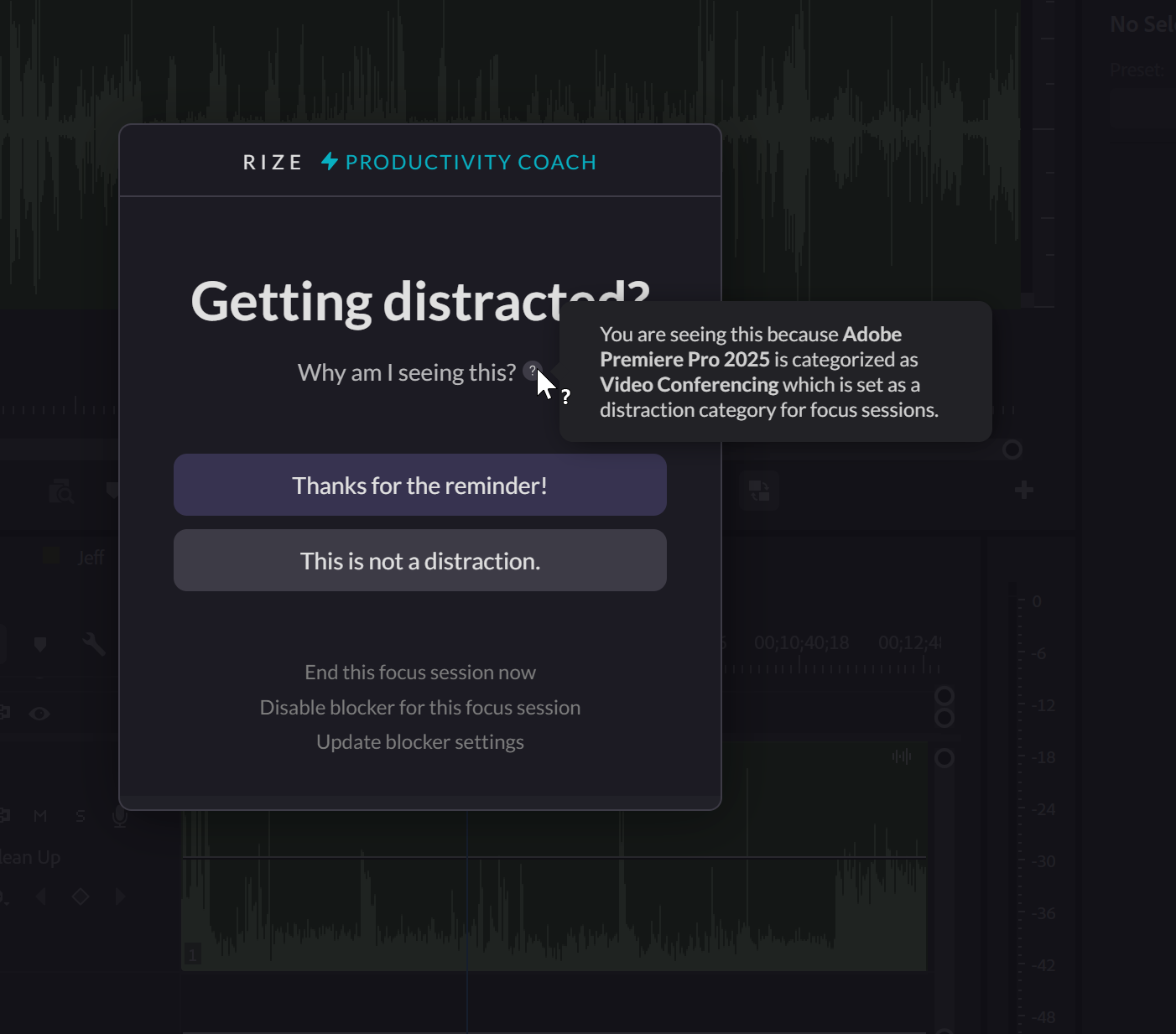Click the -12 value on the audio meter
Image resolution: width=1176 pixels, height=1034 pixels.
pos(1043,705)
